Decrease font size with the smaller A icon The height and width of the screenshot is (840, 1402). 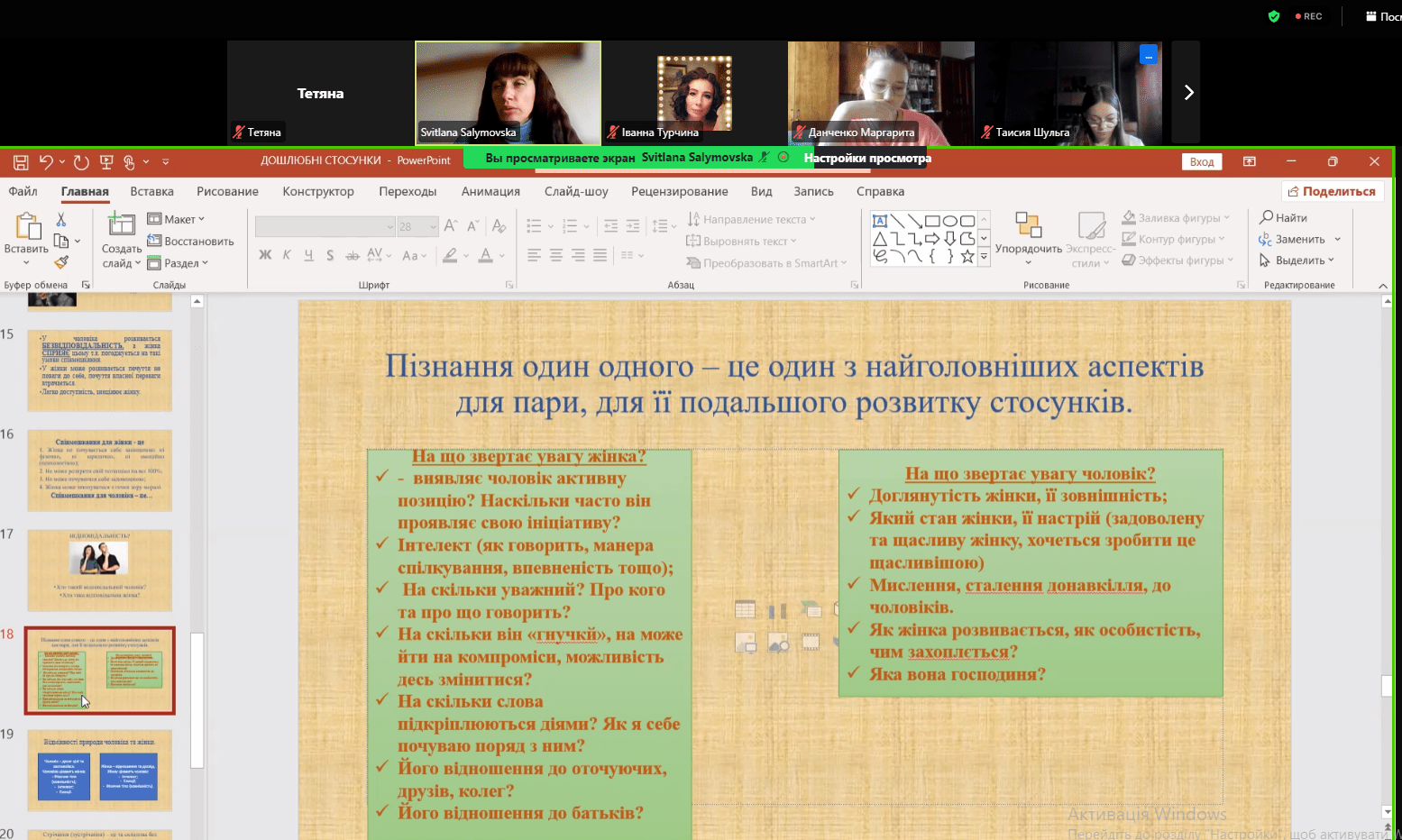[x=472, y=226]
